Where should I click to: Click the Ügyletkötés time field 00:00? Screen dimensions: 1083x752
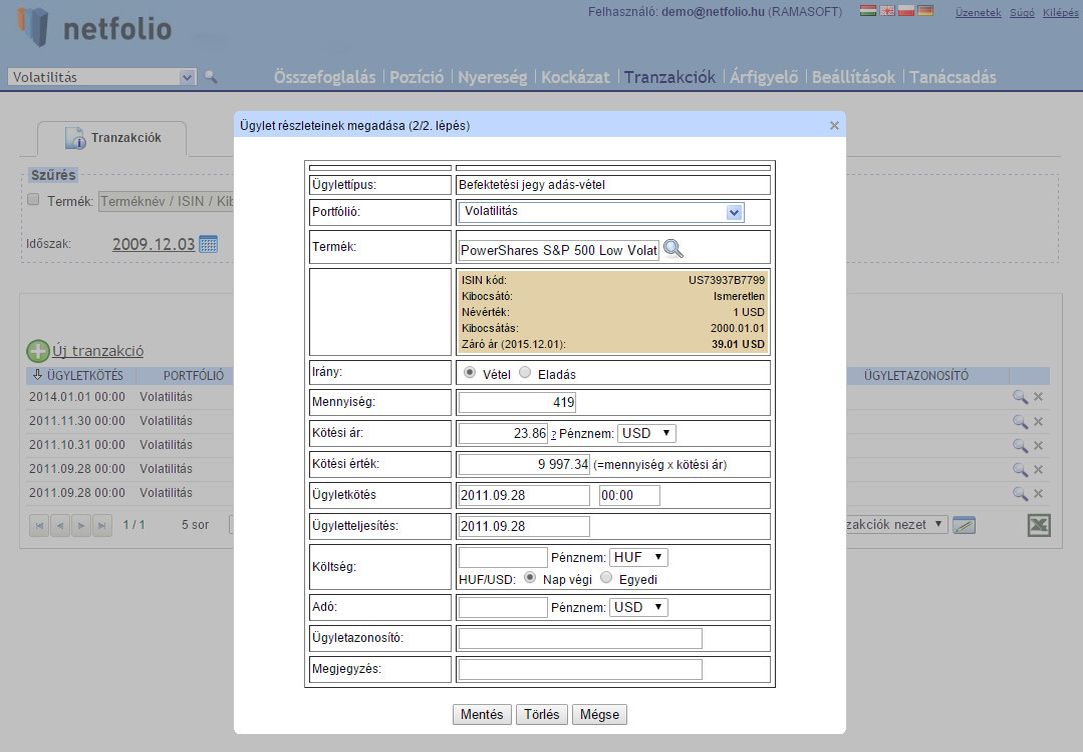click(629, 495)
